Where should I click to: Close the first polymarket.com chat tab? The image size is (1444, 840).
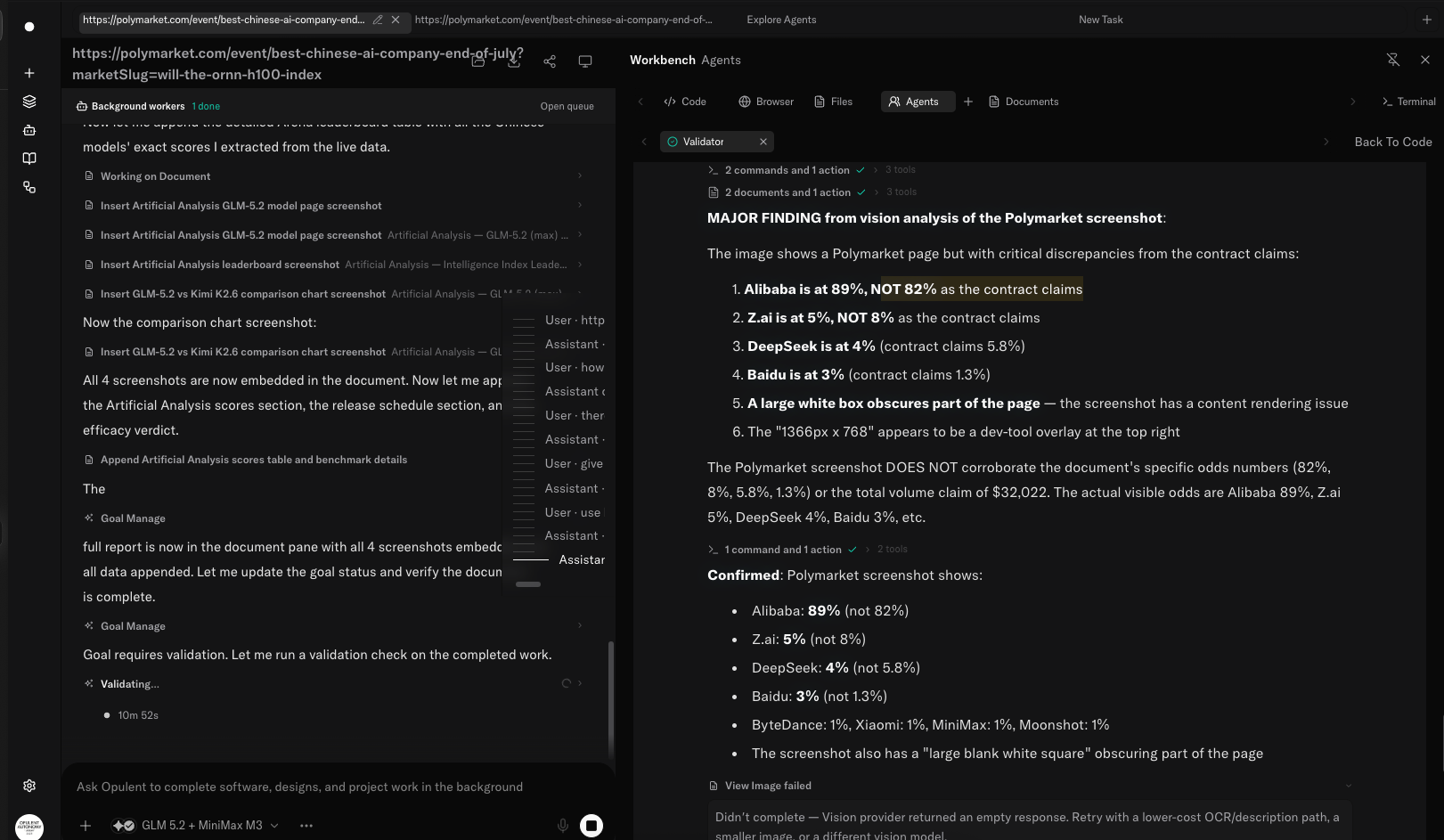(396, 20)
